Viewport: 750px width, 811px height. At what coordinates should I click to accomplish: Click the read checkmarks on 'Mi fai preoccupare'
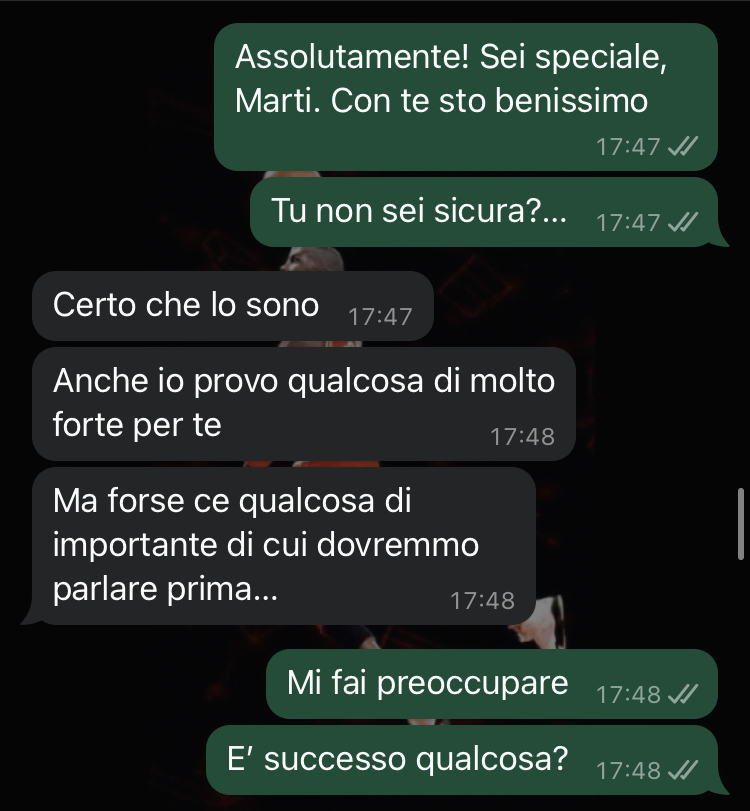[x=683, y=694]
